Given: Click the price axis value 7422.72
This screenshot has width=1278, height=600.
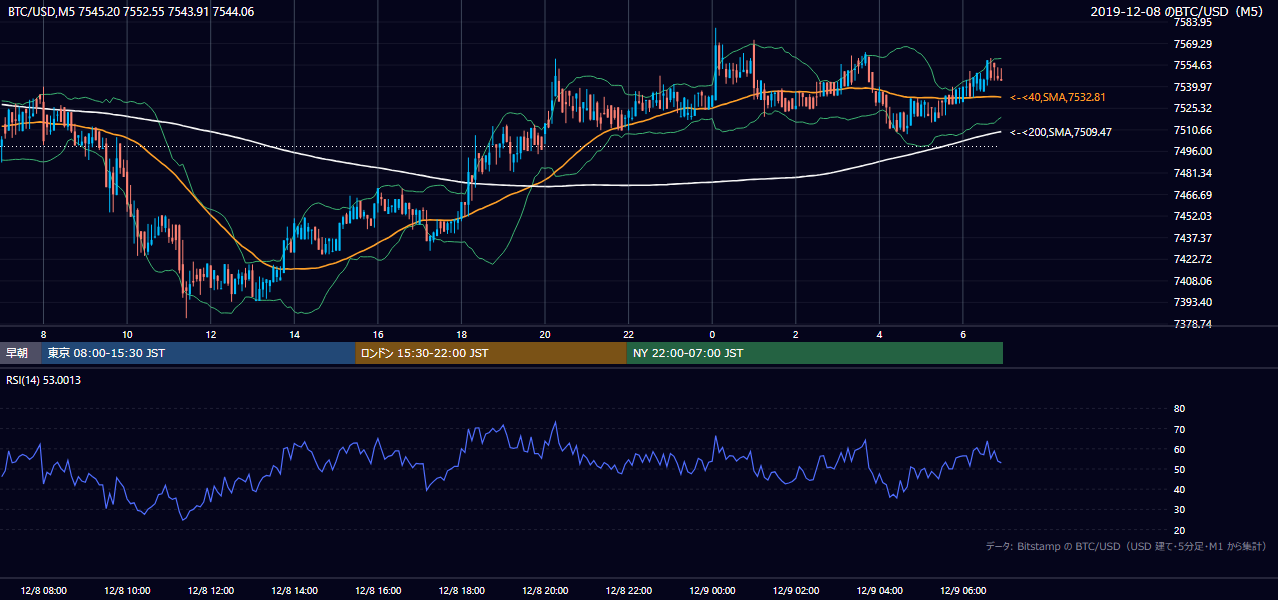Looking at the screenshot, I should pyautogui.click(x=1193, y=259).
